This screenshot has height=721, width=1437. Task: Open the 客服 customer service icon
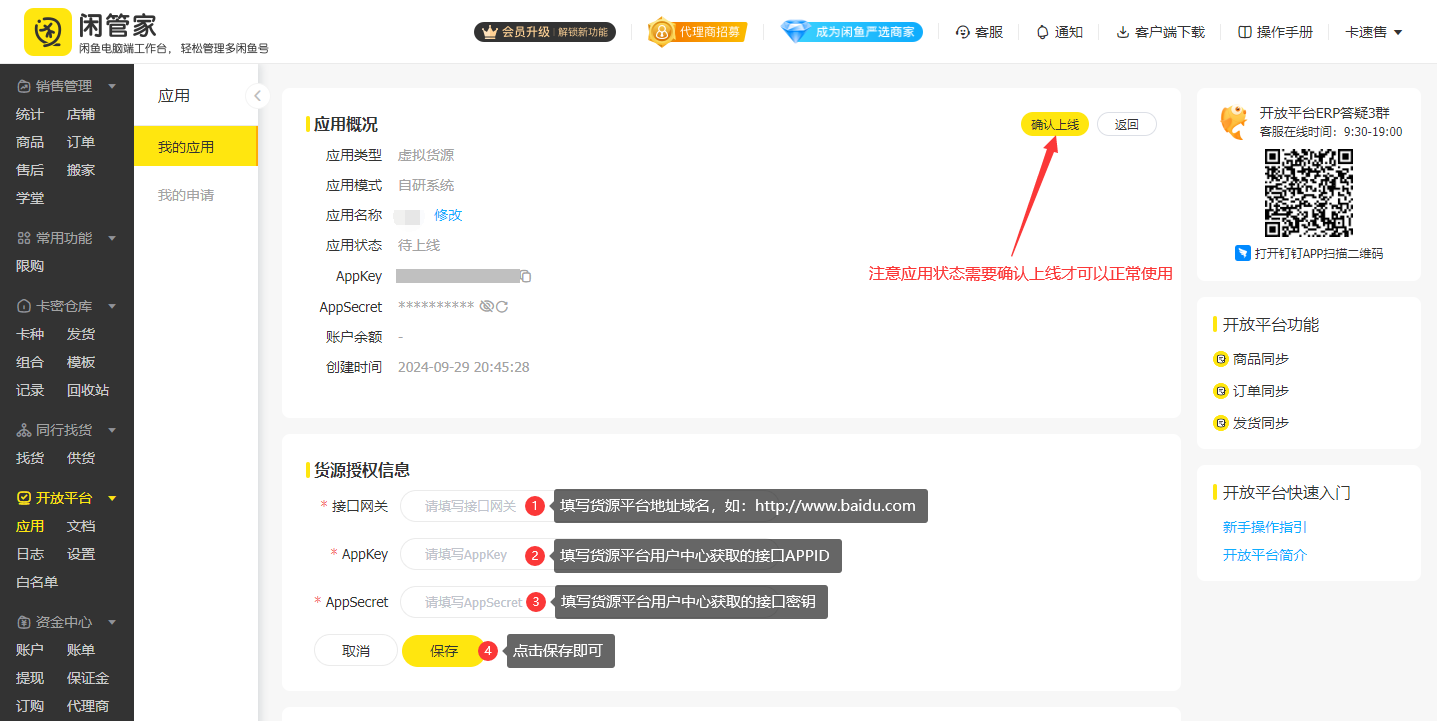[x=961, y=31]
